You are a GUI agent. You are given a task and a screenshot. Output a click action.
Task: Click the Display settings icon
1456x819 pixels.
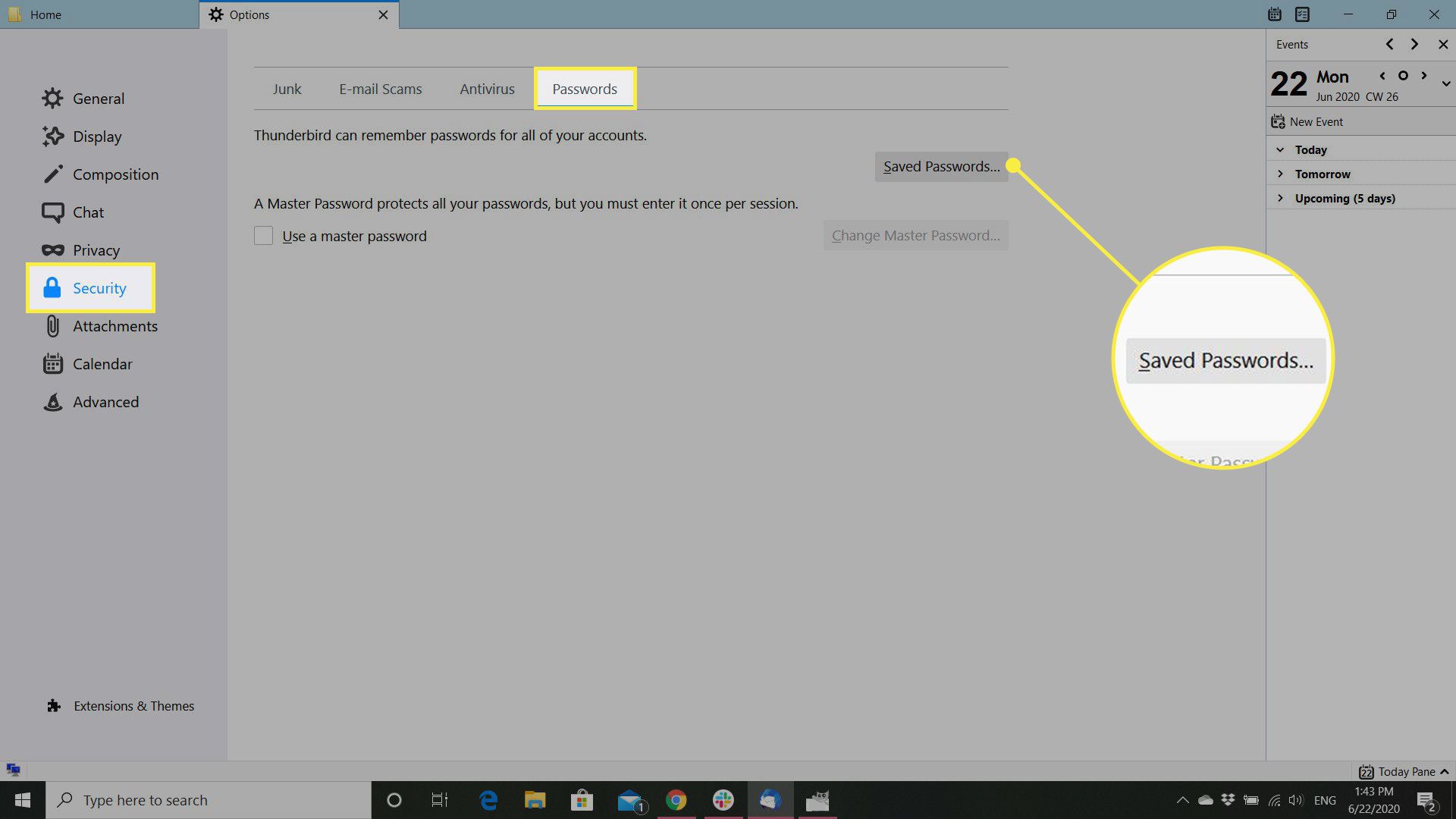tap(52, 136)
